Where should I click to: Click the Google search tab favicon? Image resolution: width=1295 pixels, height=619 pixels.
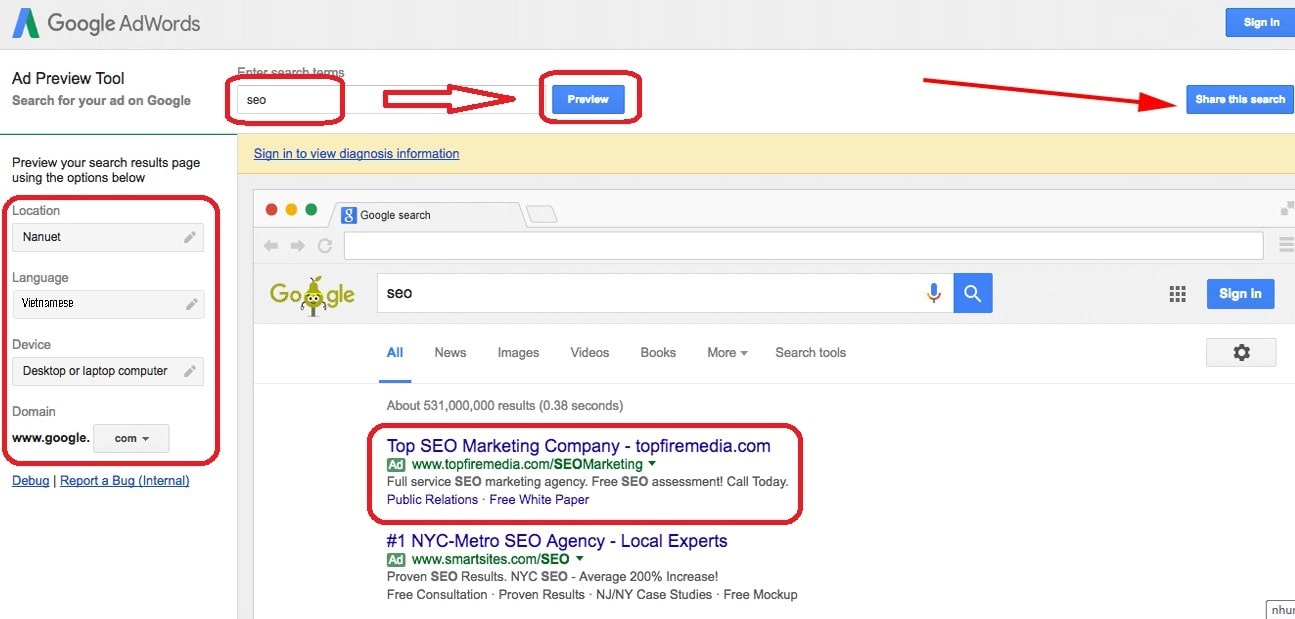point(349,215)
